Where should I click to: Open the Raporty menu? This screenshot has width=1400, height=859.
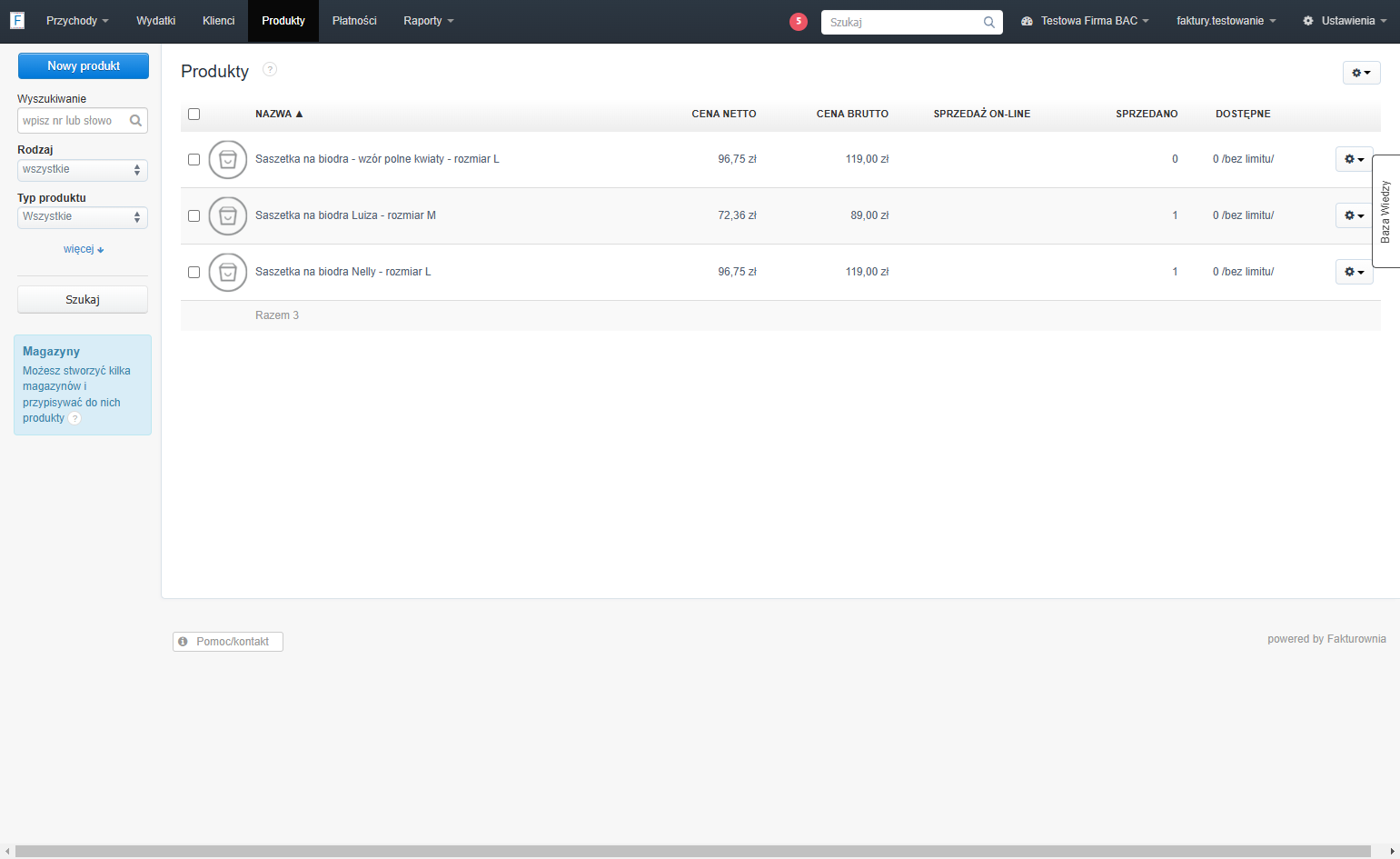[x=429, y=21]
